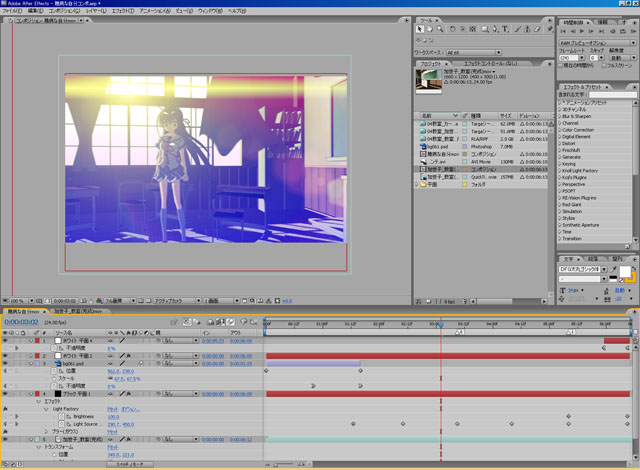Select the Zoom magnifier tool

440,29
